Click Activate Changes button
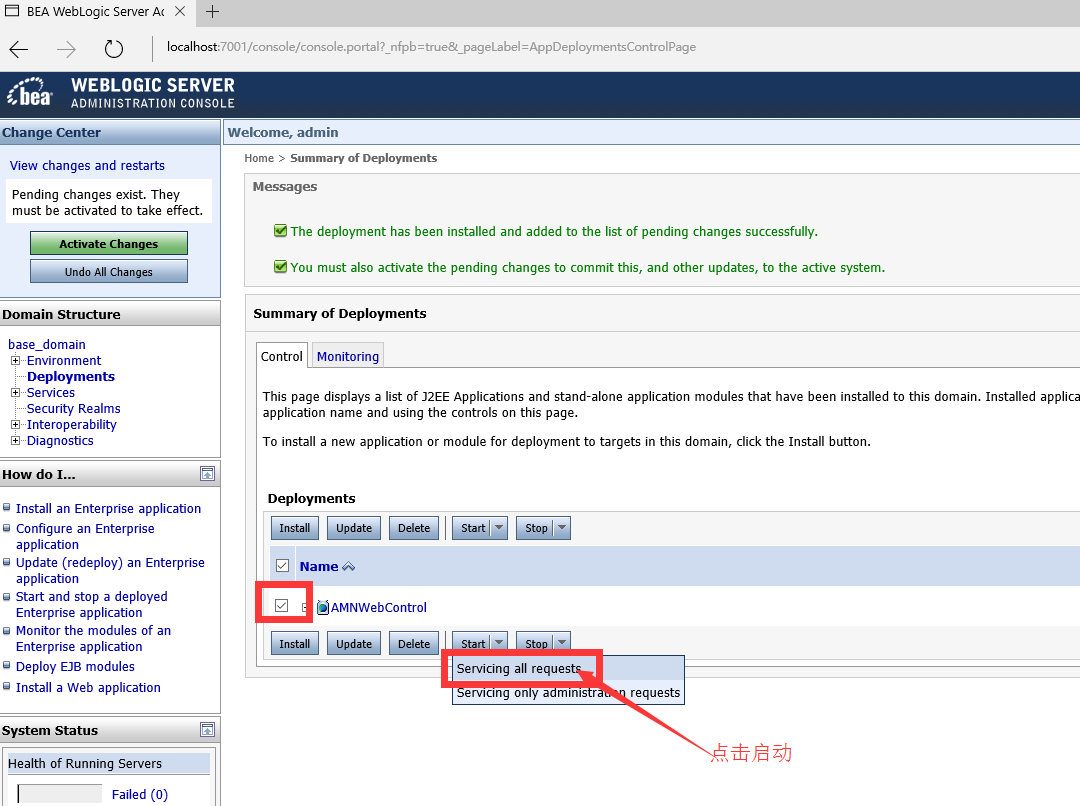Viewport: 1080px width, 806px height. 109,243
